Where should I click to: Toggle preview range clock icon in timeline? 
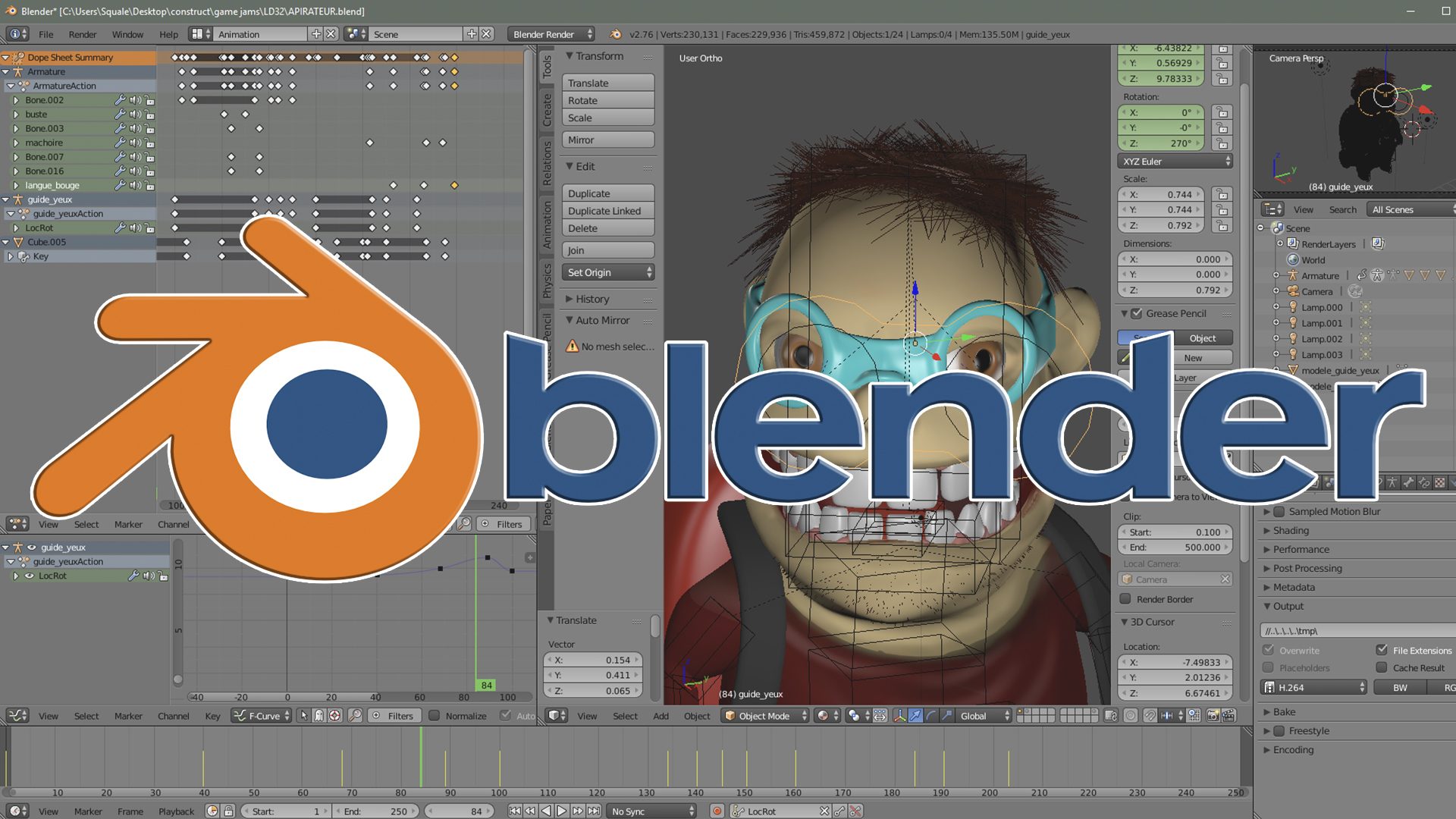[212, 811]
